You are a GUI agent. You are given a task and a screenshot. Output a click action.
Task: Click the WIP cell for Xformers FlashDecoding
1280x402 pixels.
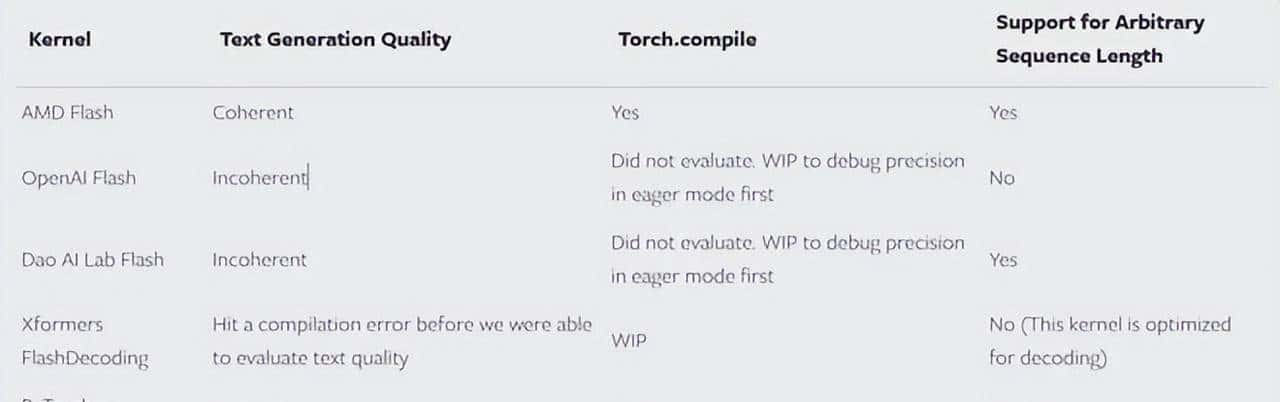628,342
